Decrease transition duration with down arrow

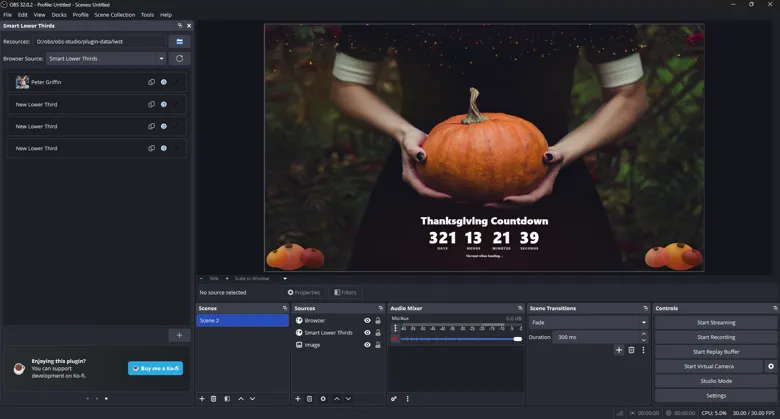[644, 340]
